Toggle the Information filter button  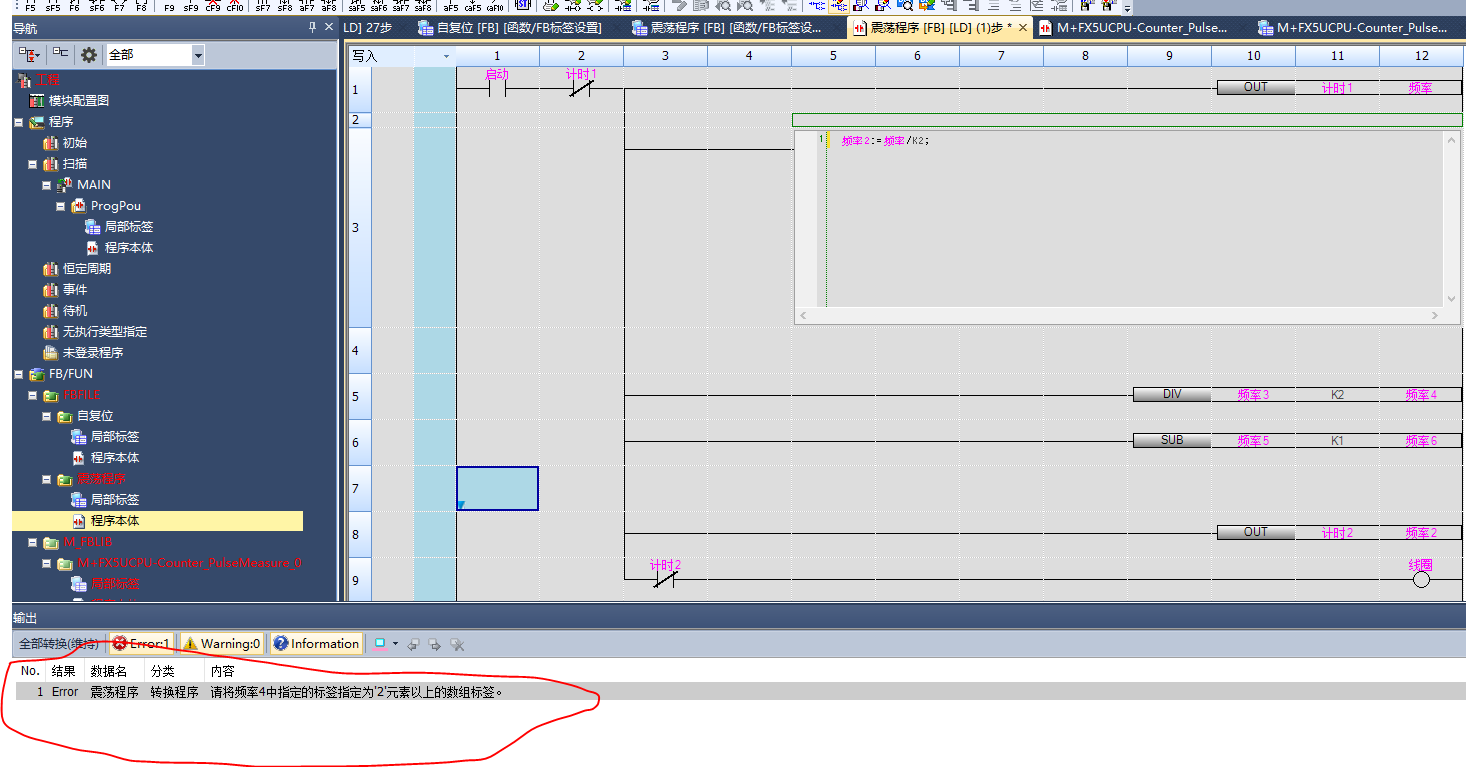coord(315,644)
